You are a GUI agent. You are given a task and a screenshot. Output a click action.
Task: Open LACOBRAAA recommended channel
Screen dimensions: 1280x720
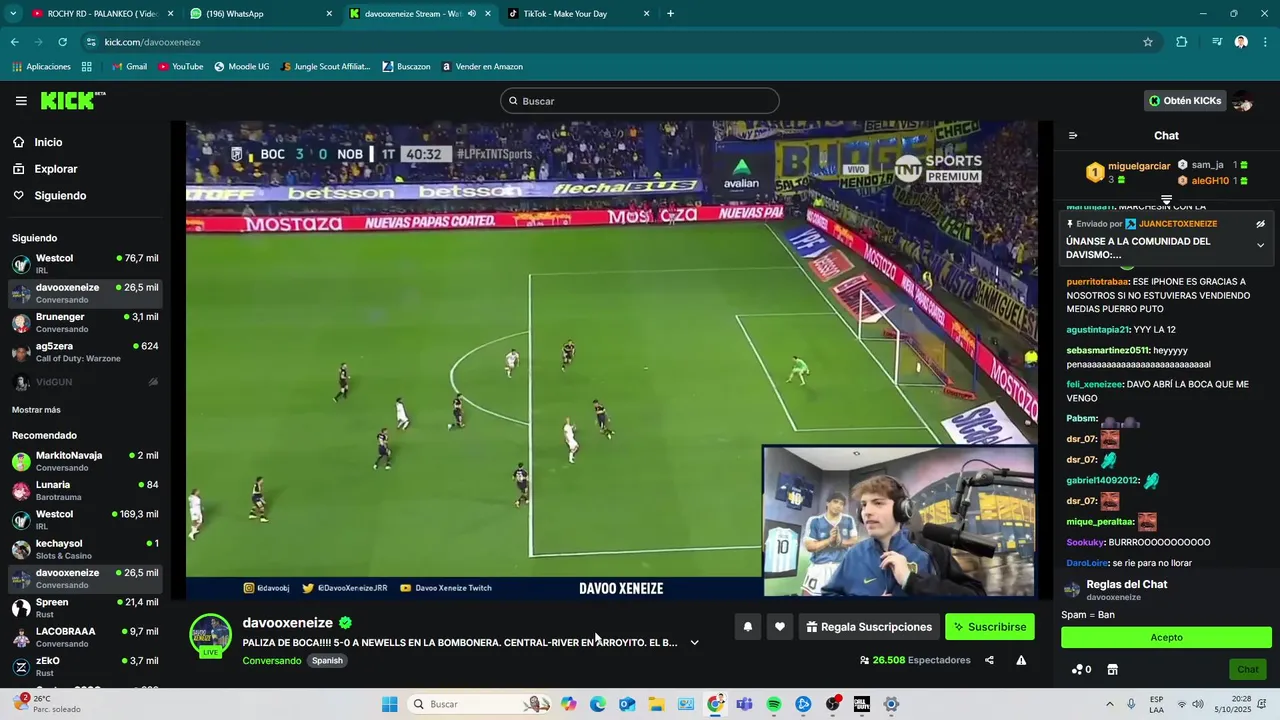pos(85,637)
